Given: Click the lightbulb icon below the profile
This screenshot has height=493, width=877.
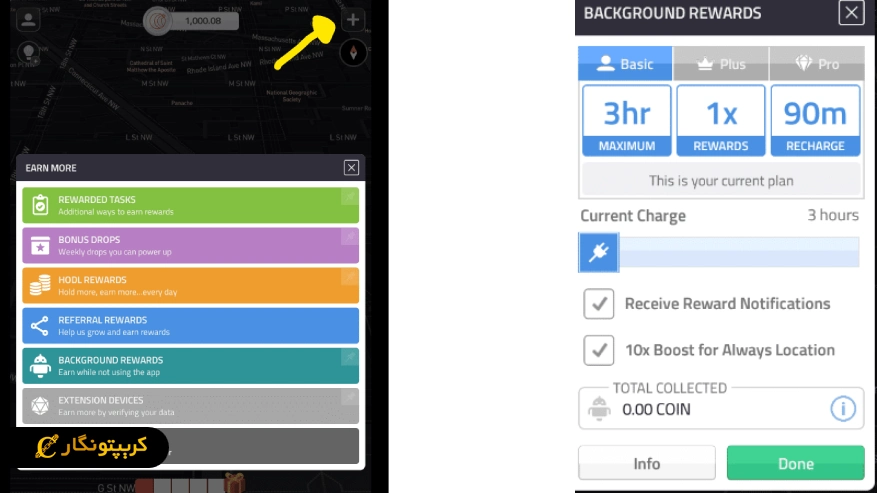Looking at the screenshot, I should click(x=28, y=53).
